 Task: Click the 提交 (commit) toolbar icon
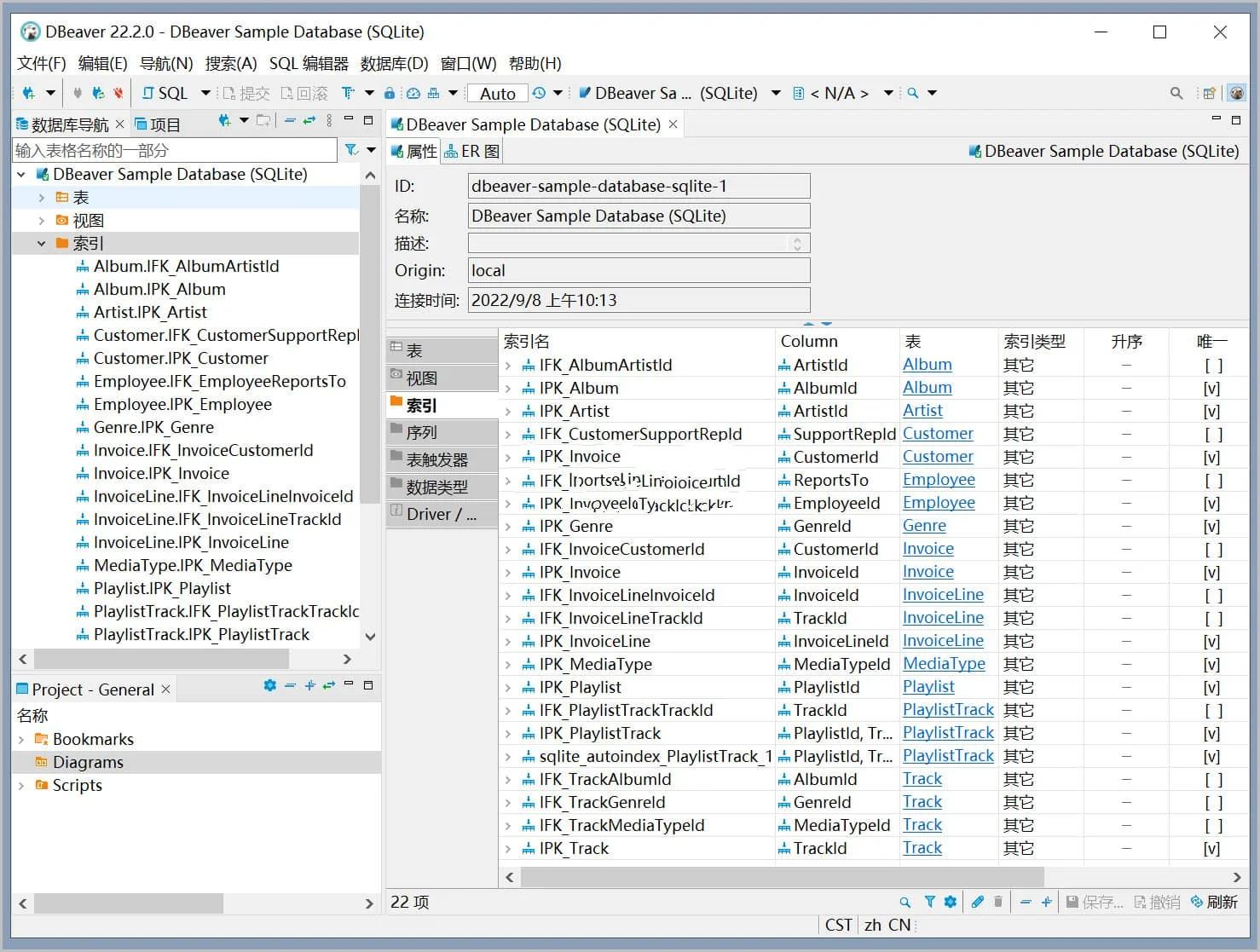[x=245, y=93]
